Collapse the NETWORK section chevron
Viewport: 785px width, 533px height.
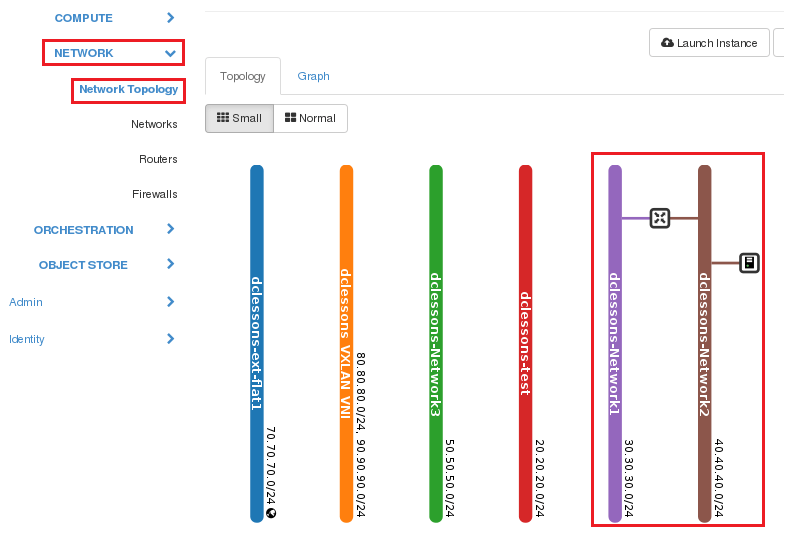[170, 53]
